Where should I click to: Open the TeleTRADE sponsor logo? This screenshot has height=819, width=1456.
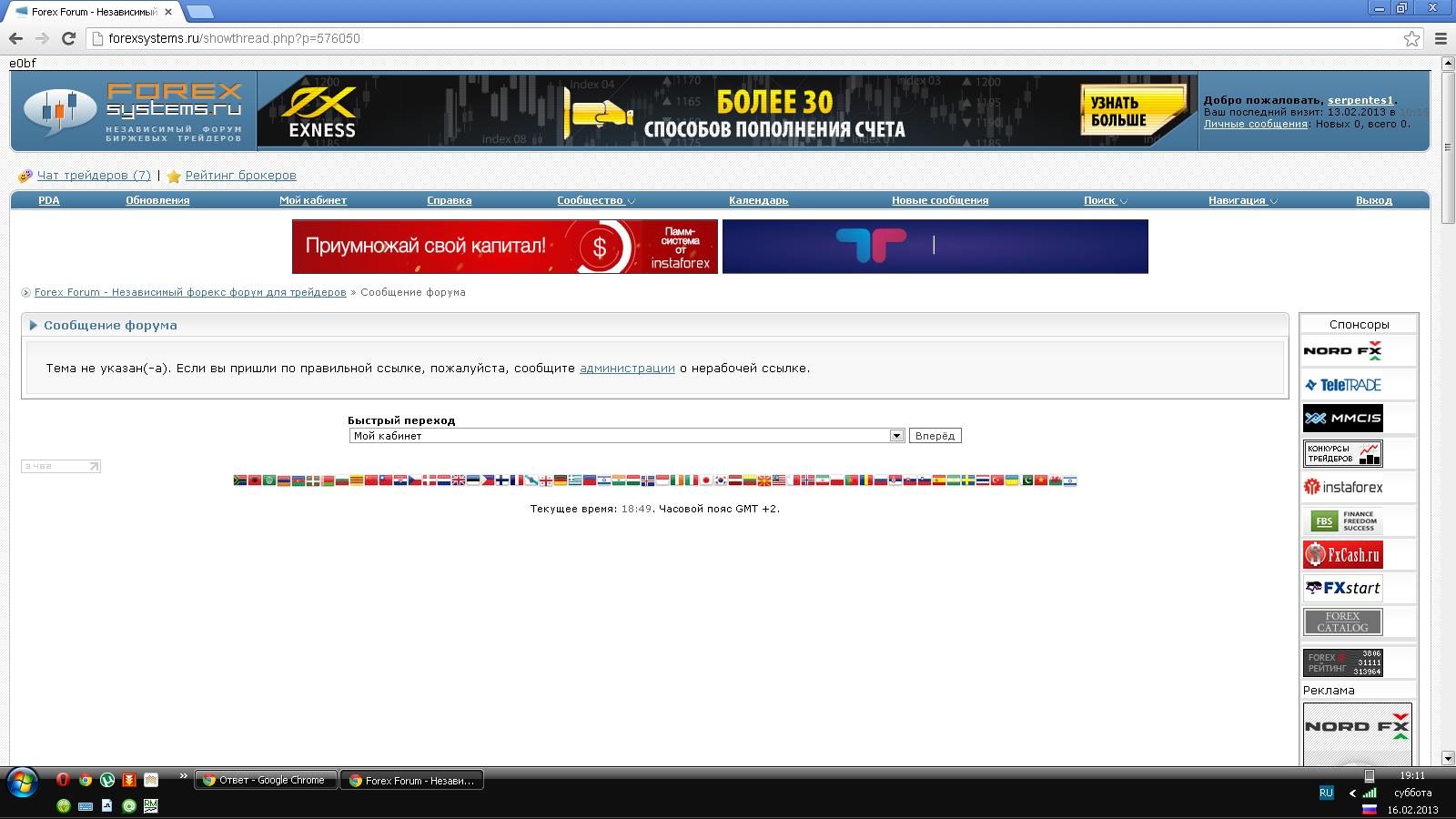tap(1342, 385)
